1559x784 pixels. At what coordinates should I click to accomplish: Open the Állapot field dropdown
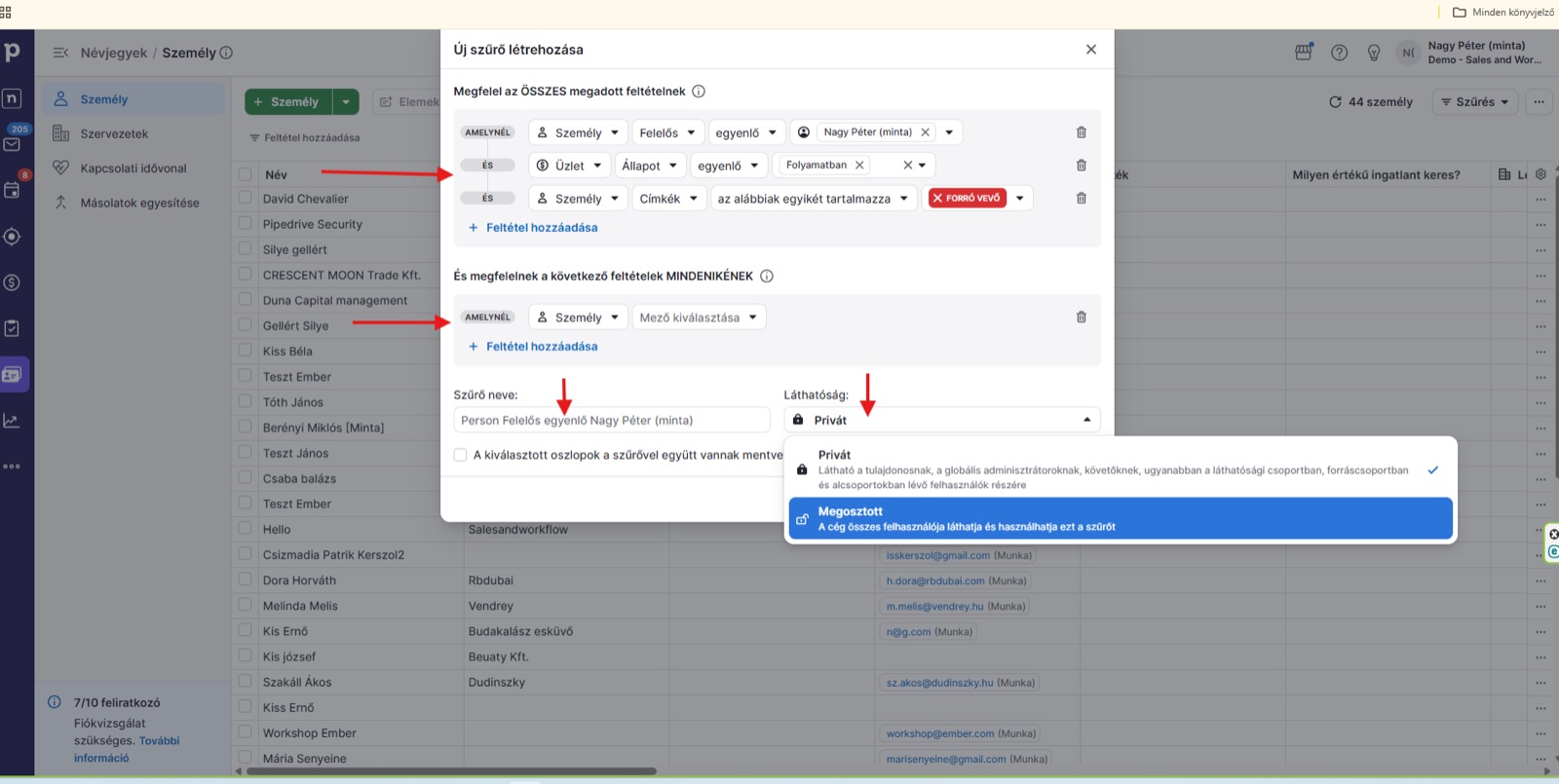pos(650,166)
